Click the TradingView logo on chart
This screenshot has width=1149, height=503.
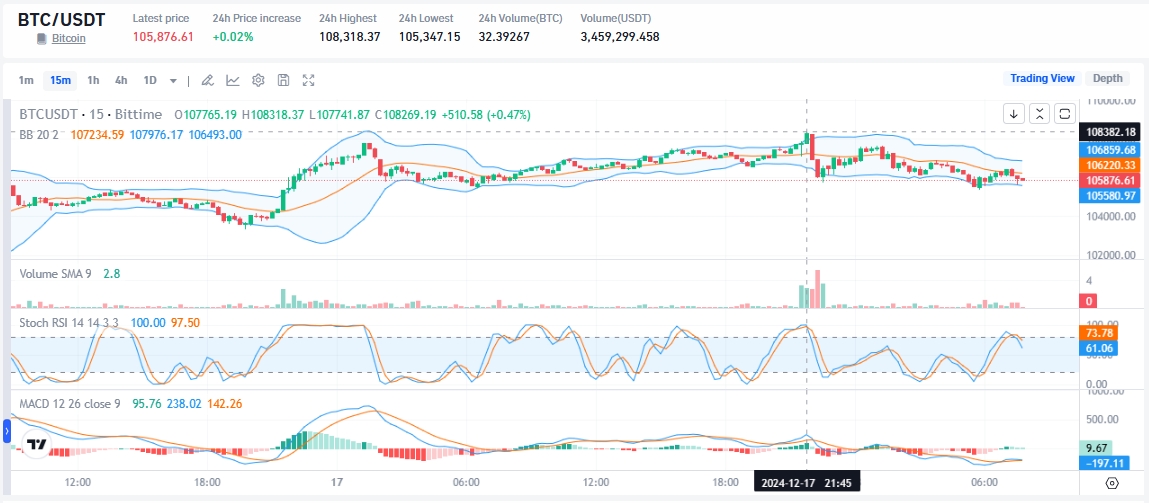pyautogui.click(x=36, y=445)
